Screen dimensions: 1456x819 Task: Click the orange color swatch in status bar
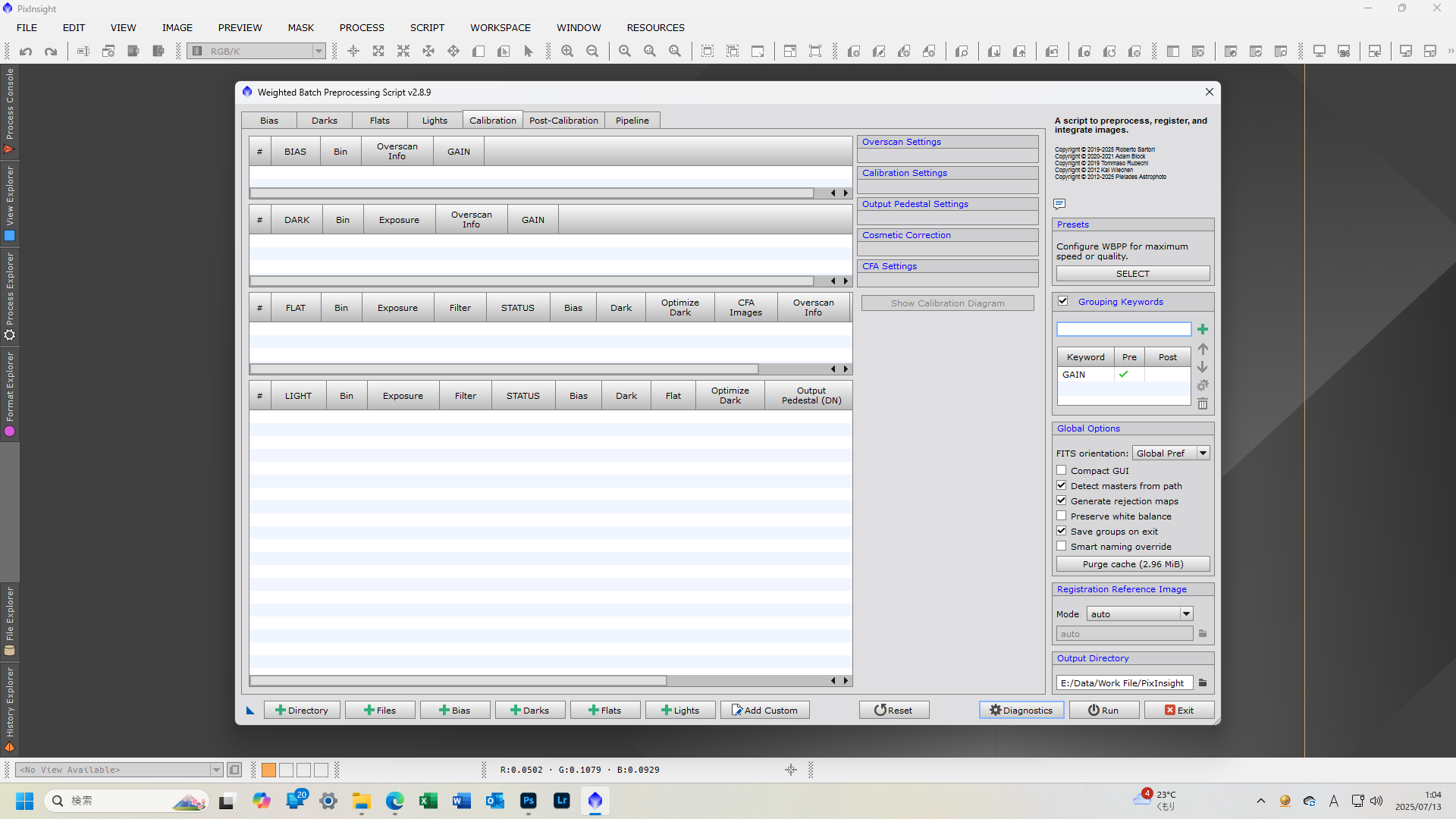[x=268, y=770]
